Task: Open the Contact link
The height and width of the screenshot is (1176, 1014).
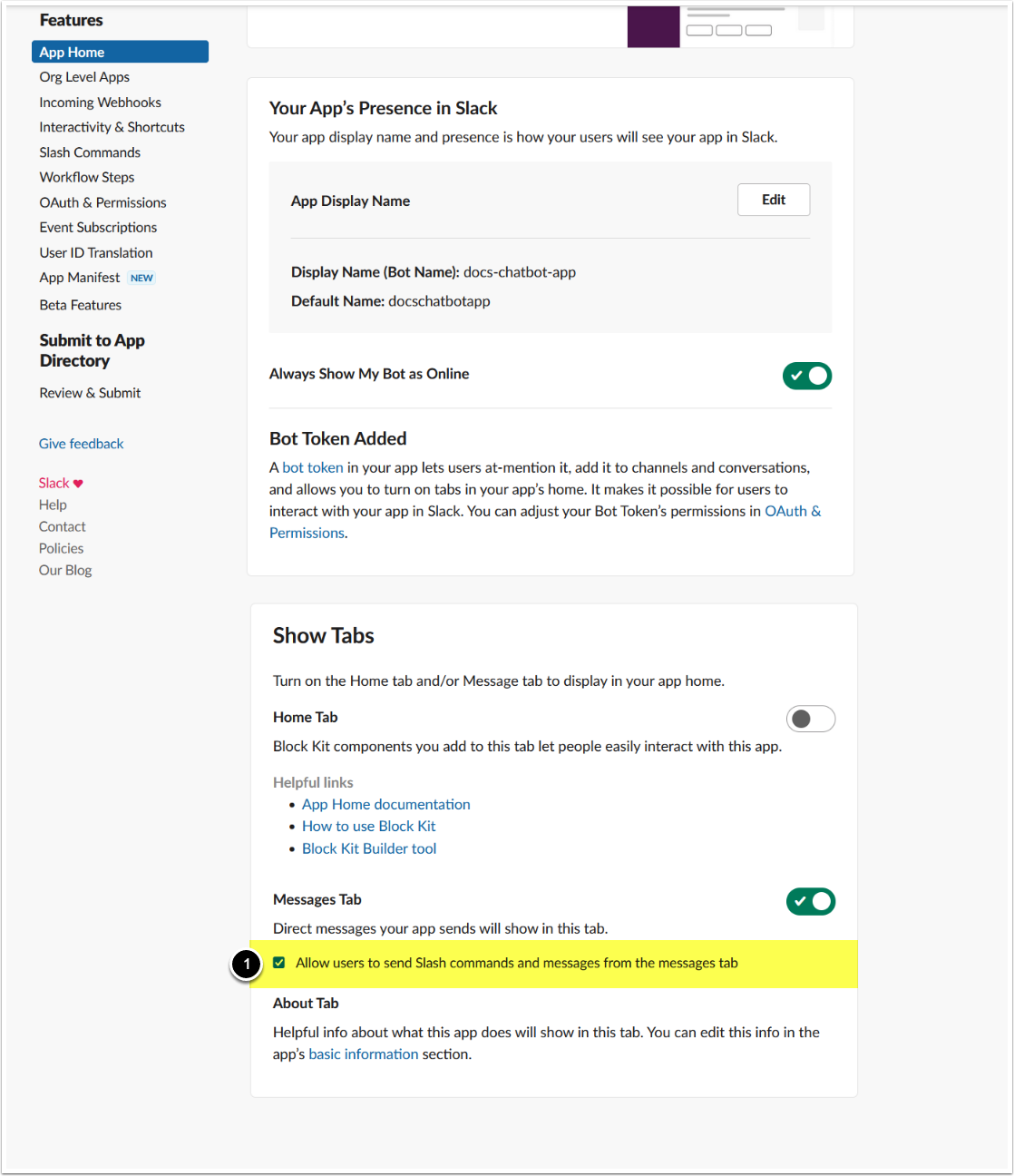Action: click(62, 526)
